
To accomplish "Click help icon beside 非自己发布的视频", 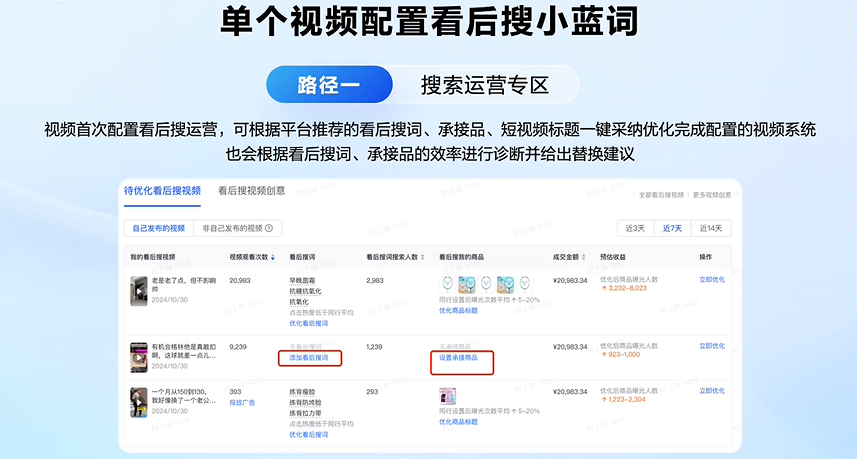I will (x=268, y=228).
